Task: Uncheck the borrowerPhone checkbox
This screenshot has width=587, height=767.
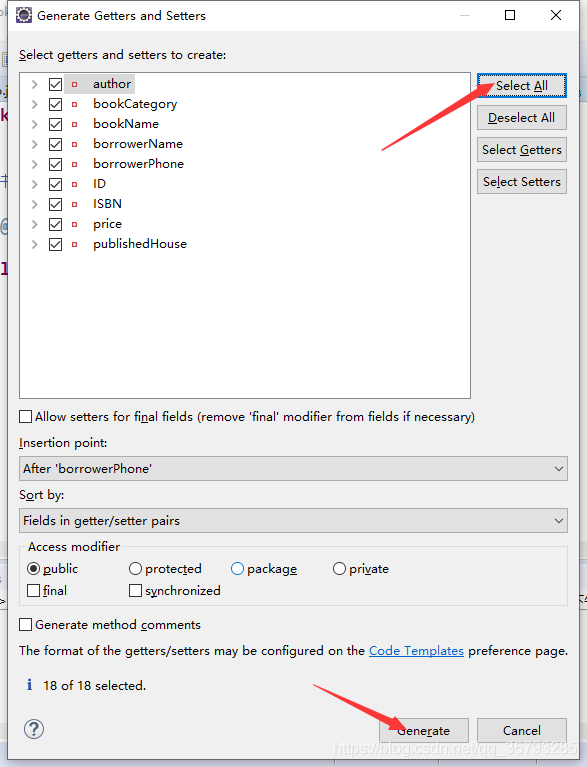Action: (x=55, y=164)
